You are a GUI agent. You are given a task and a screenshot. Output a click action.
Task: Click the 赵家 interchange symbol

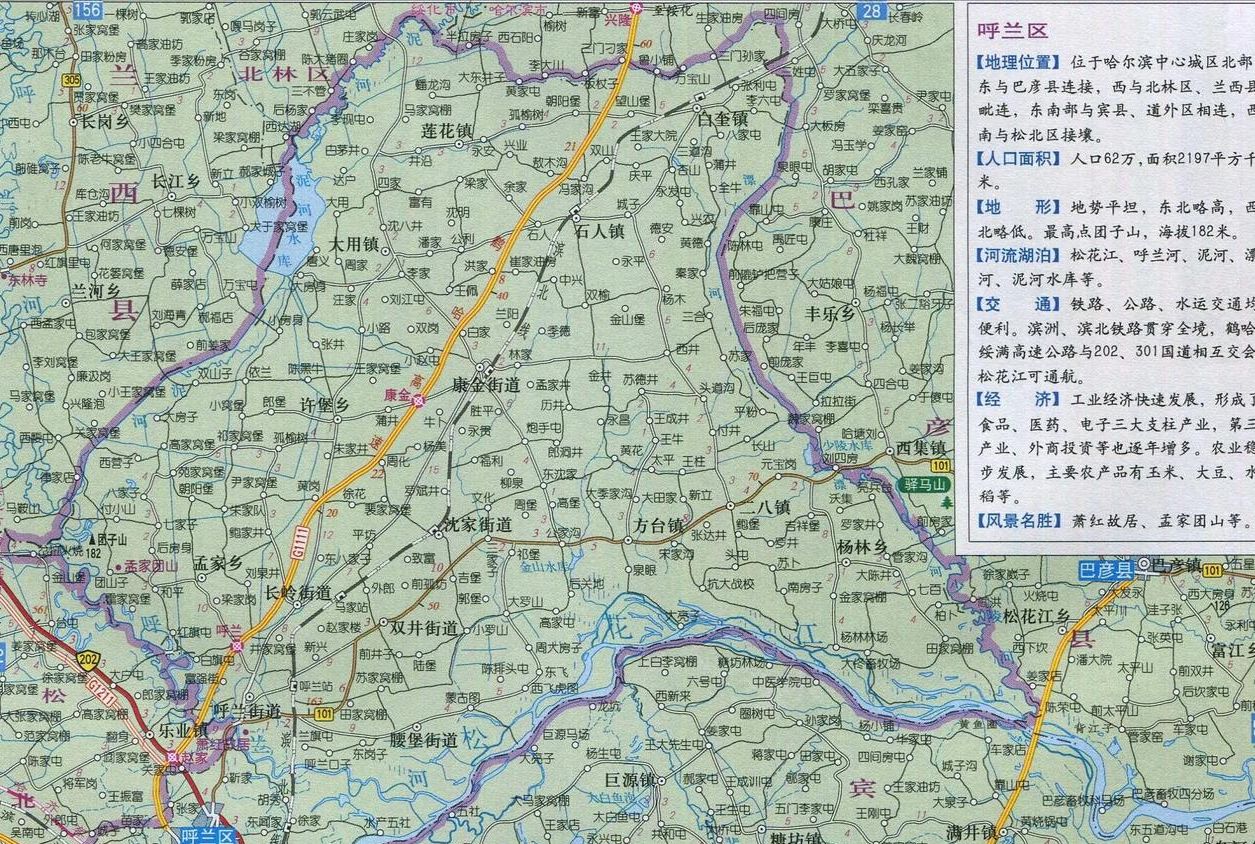click(172, 758)
